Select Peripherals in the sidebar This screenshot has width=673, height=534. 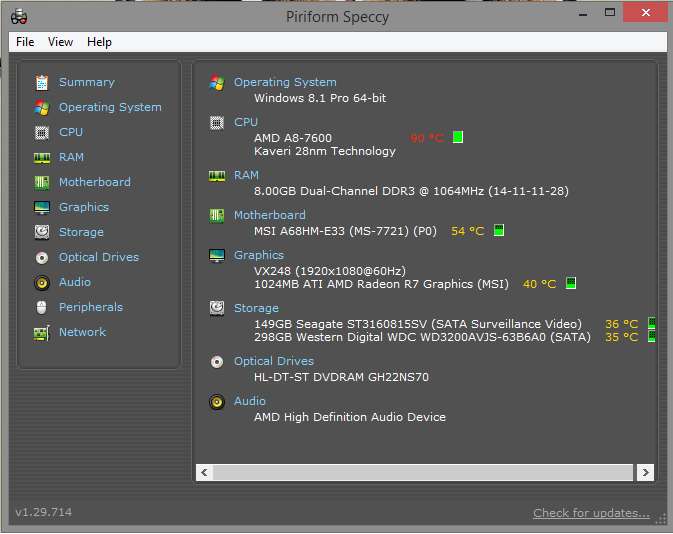pyautogui.click(x=91, y=307)
